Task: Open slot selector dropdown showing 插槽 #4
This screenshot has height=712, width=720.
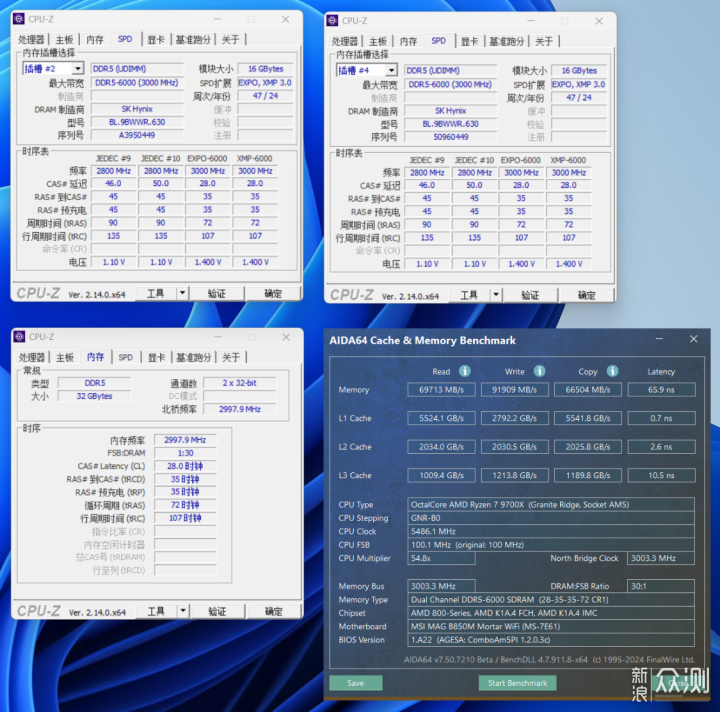Action: pyautogui.click(x=391, y=71)
